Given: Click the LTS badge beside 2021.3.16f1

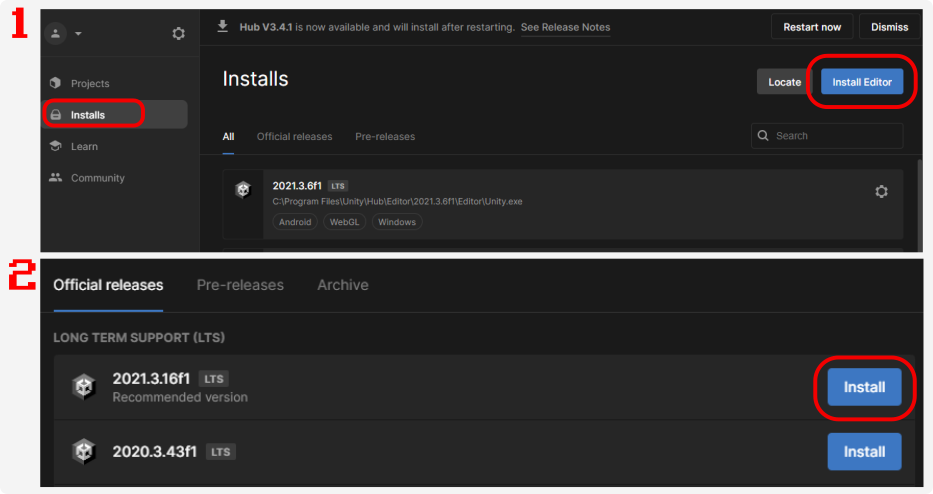Looking at the screenshot, I should point(214,379).
